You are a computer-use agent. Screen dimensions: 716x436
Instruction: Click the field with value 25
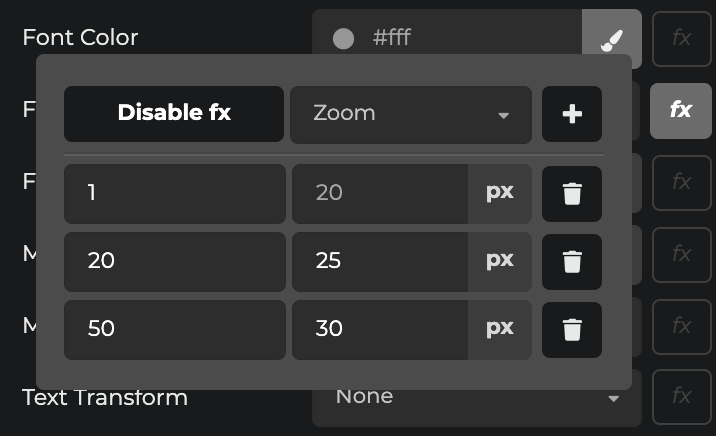(x=380, y=261)
